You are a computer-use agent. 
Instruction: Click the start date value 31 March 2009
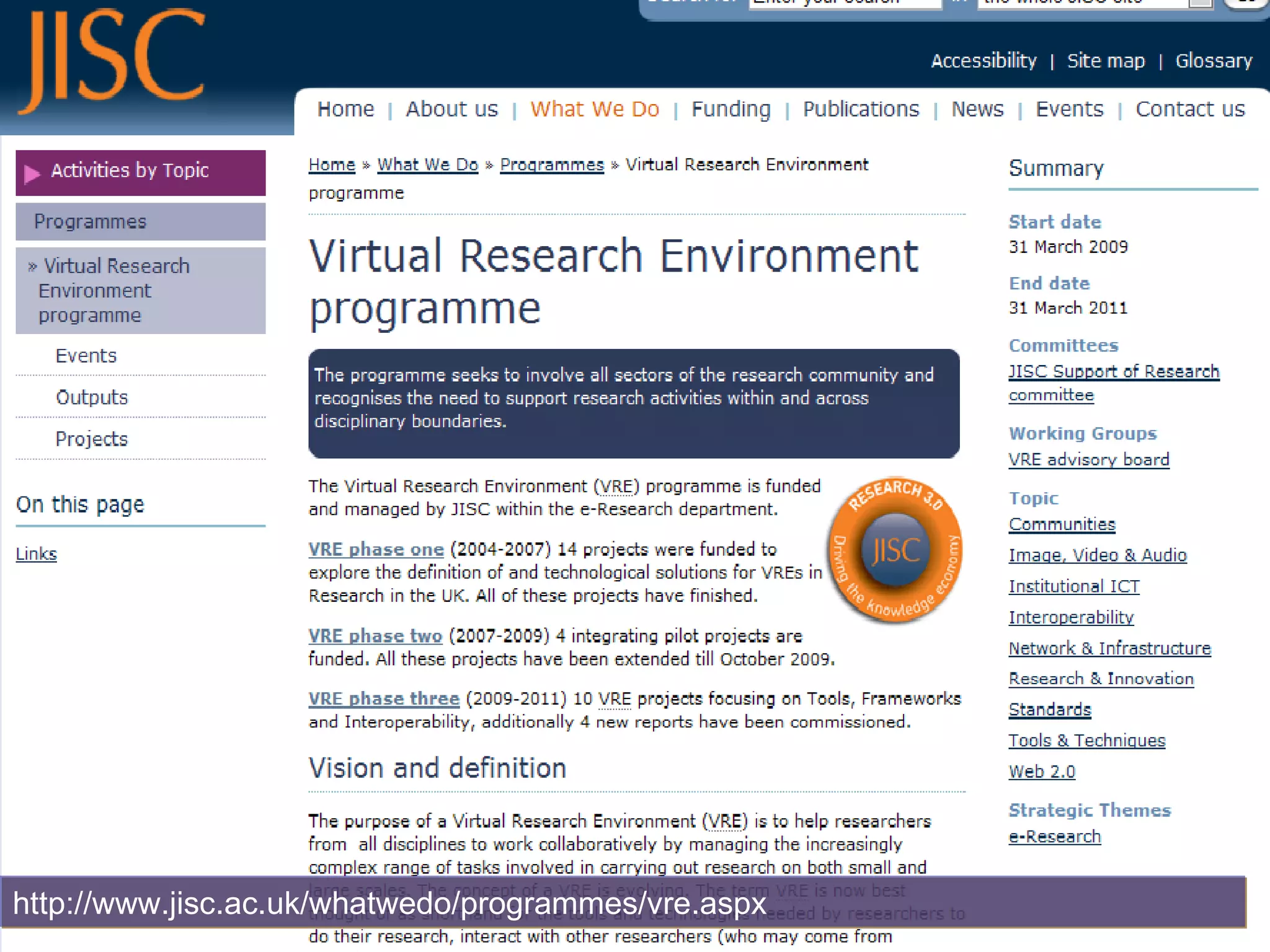(1068, 247)
